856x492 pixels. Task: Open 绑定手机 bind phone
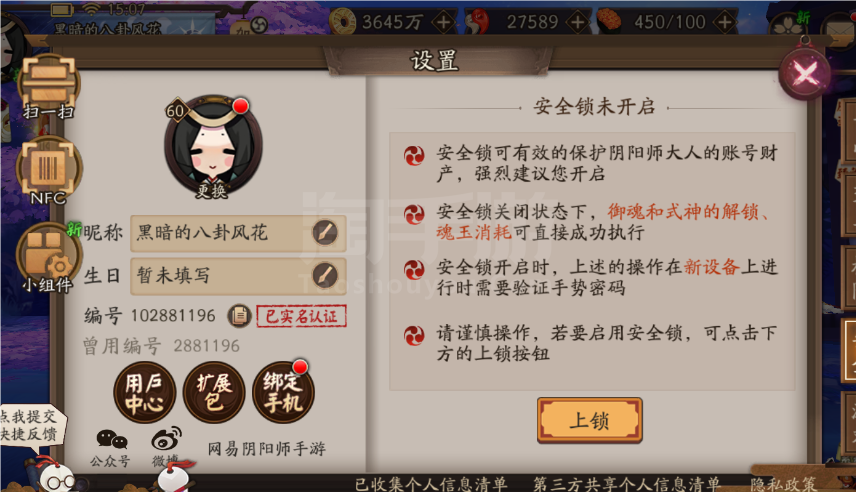click(x=283, y=393)
